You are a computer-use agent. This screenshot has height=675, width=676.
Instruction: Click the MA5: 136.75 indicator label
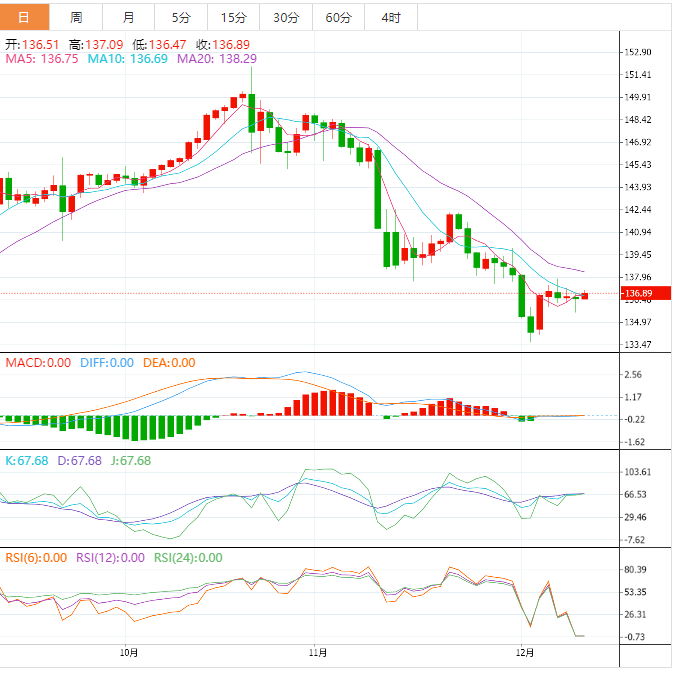(x=42, y=60)
